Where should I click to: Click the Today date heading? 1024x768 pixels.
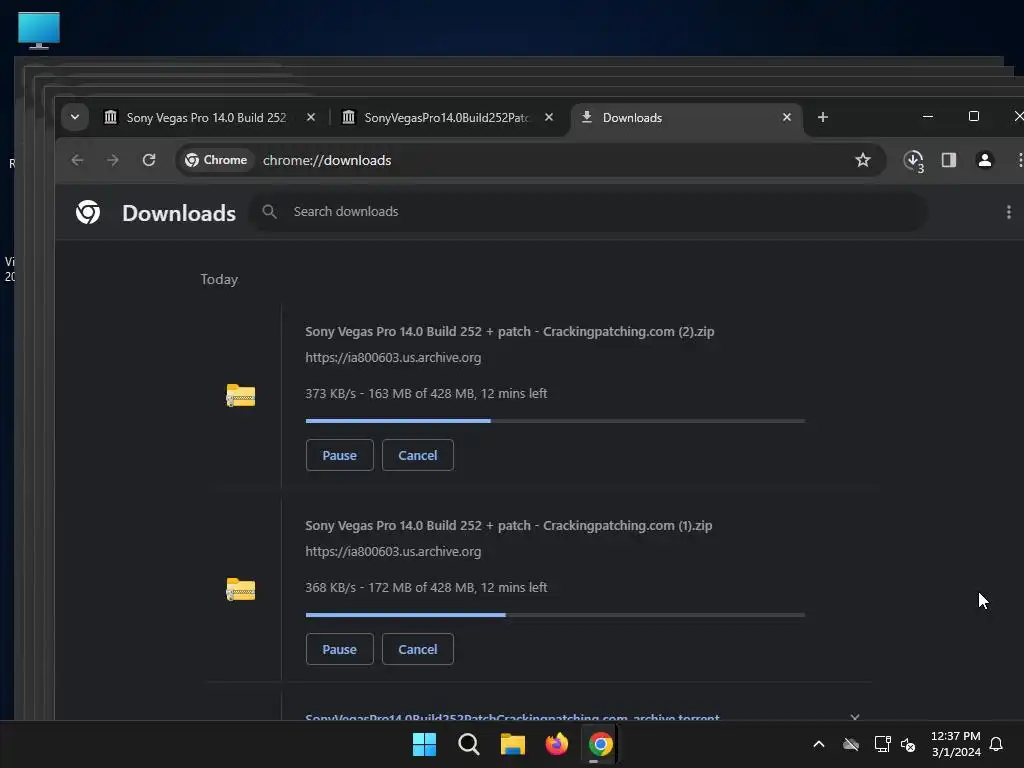point(219,280)
